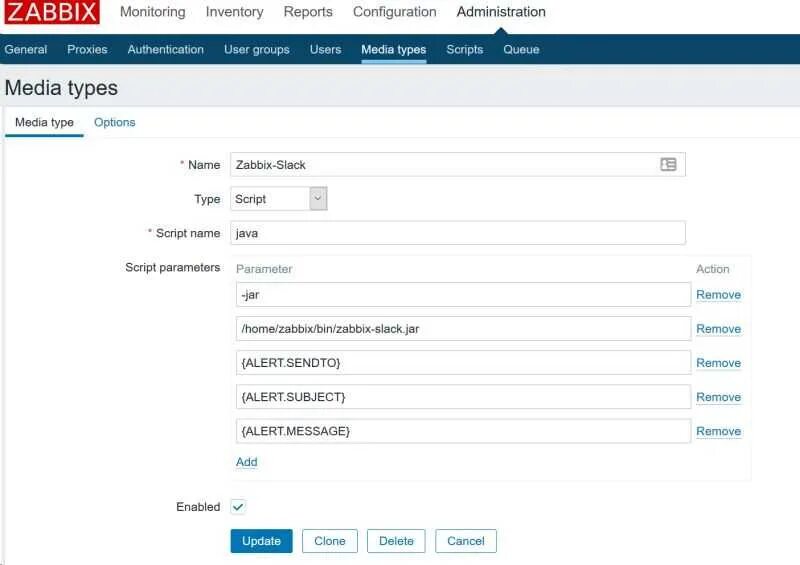Open the Type dropdown
800x565 pixels.
coord(279,199)
